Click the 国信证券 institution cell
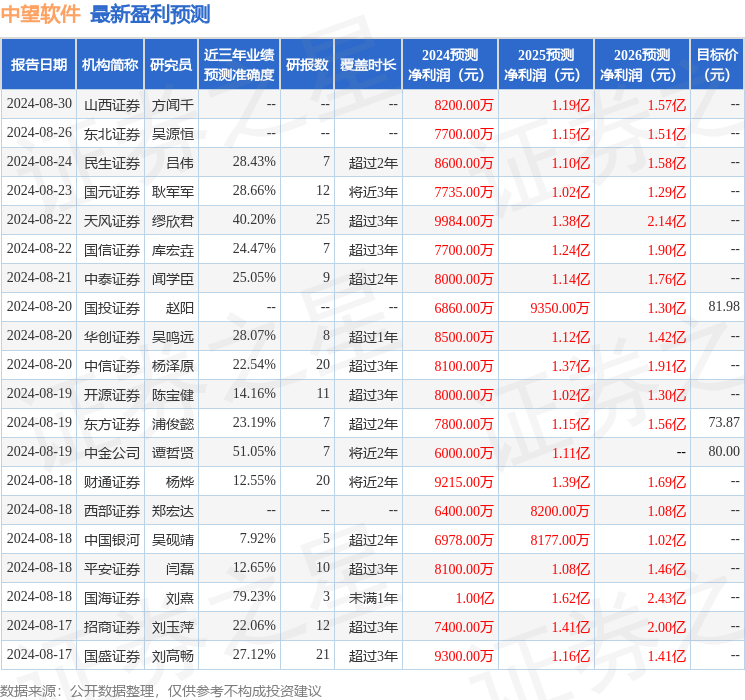Image resolution: width=745 pixels, height=700 pixels. click(x=112, y=250)
